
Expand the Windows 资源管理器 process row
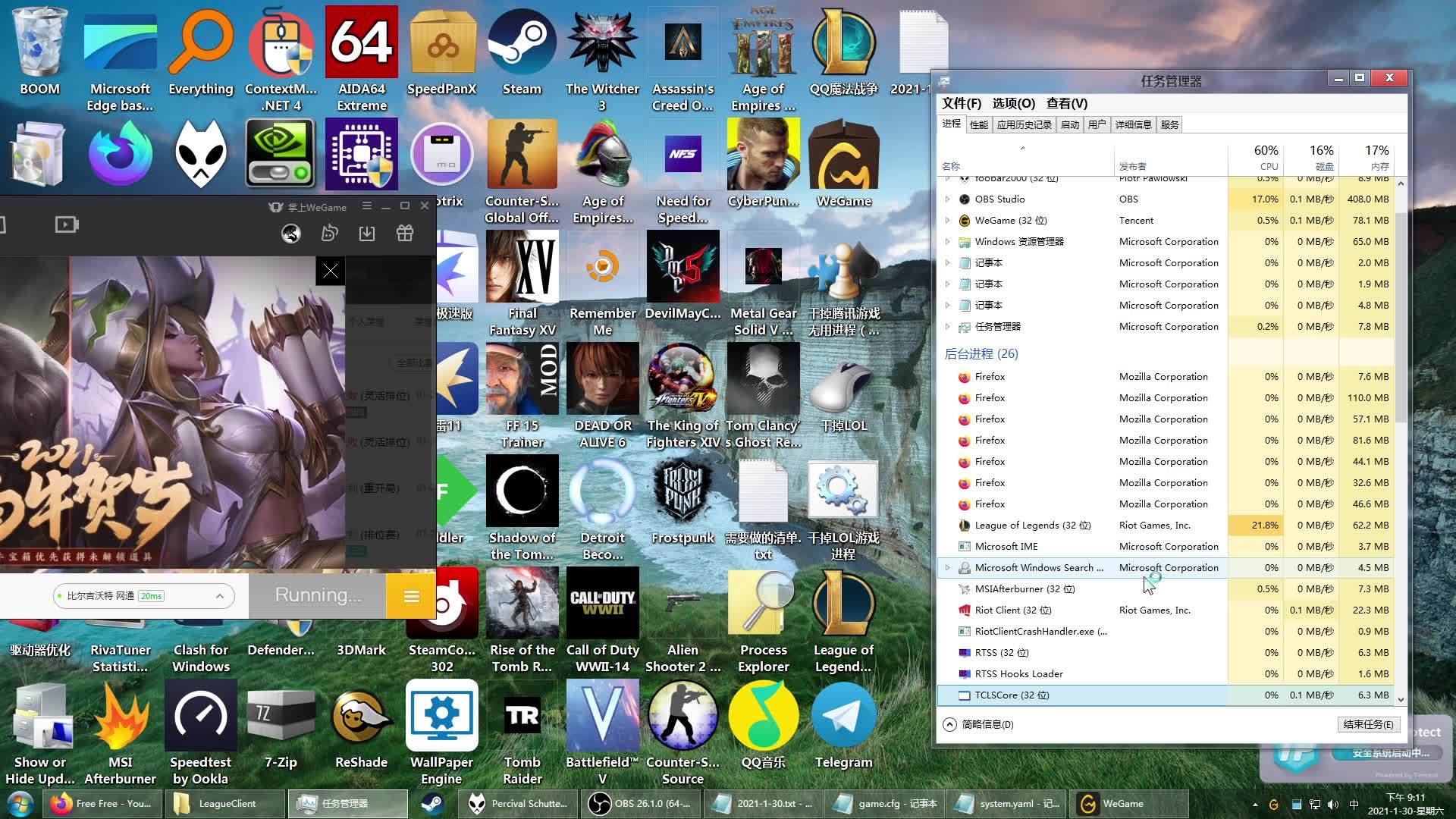pos(947,242)
